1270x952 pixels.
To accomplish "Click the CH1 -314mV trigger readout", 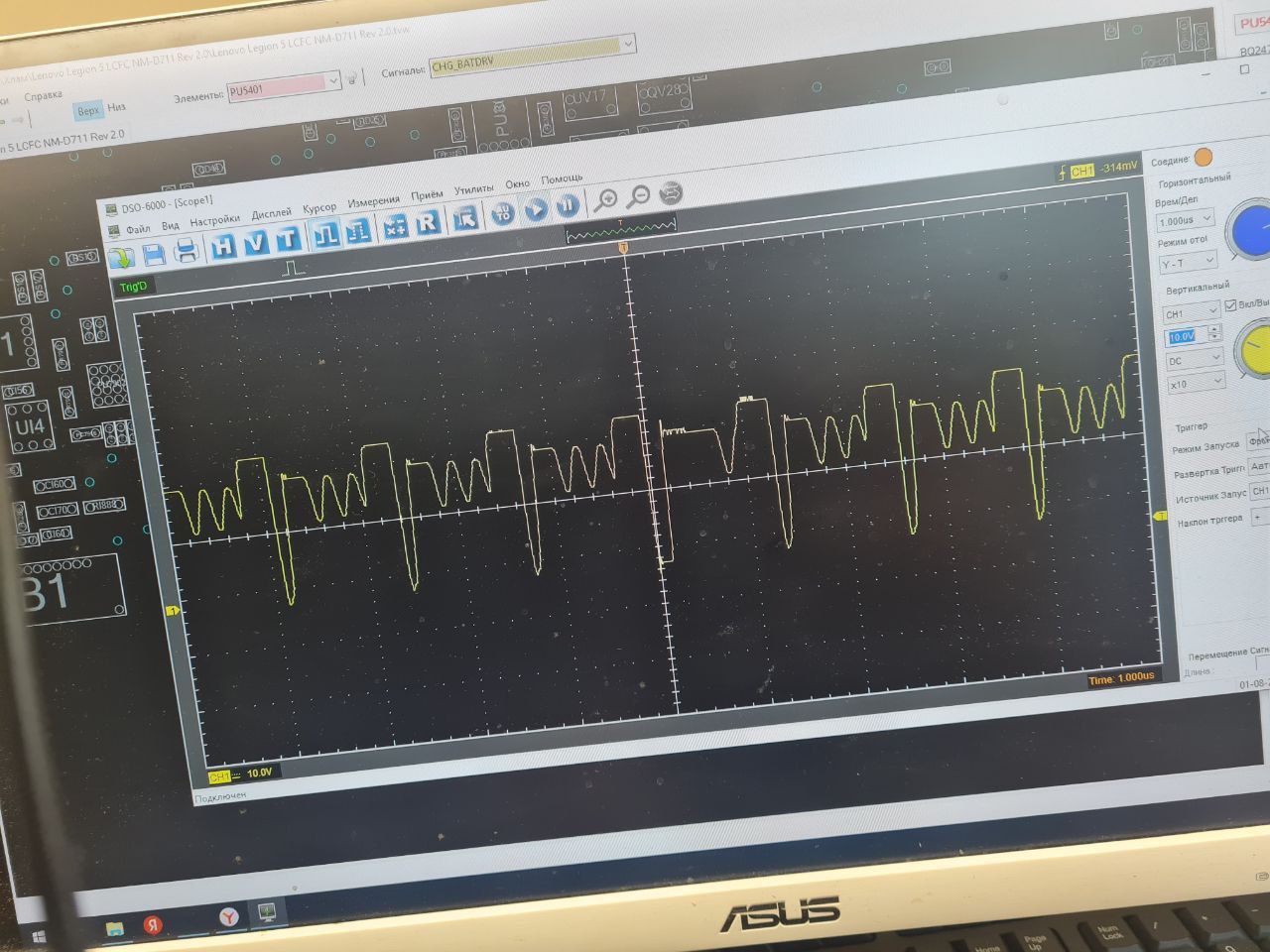I will tap(1097, 169).
